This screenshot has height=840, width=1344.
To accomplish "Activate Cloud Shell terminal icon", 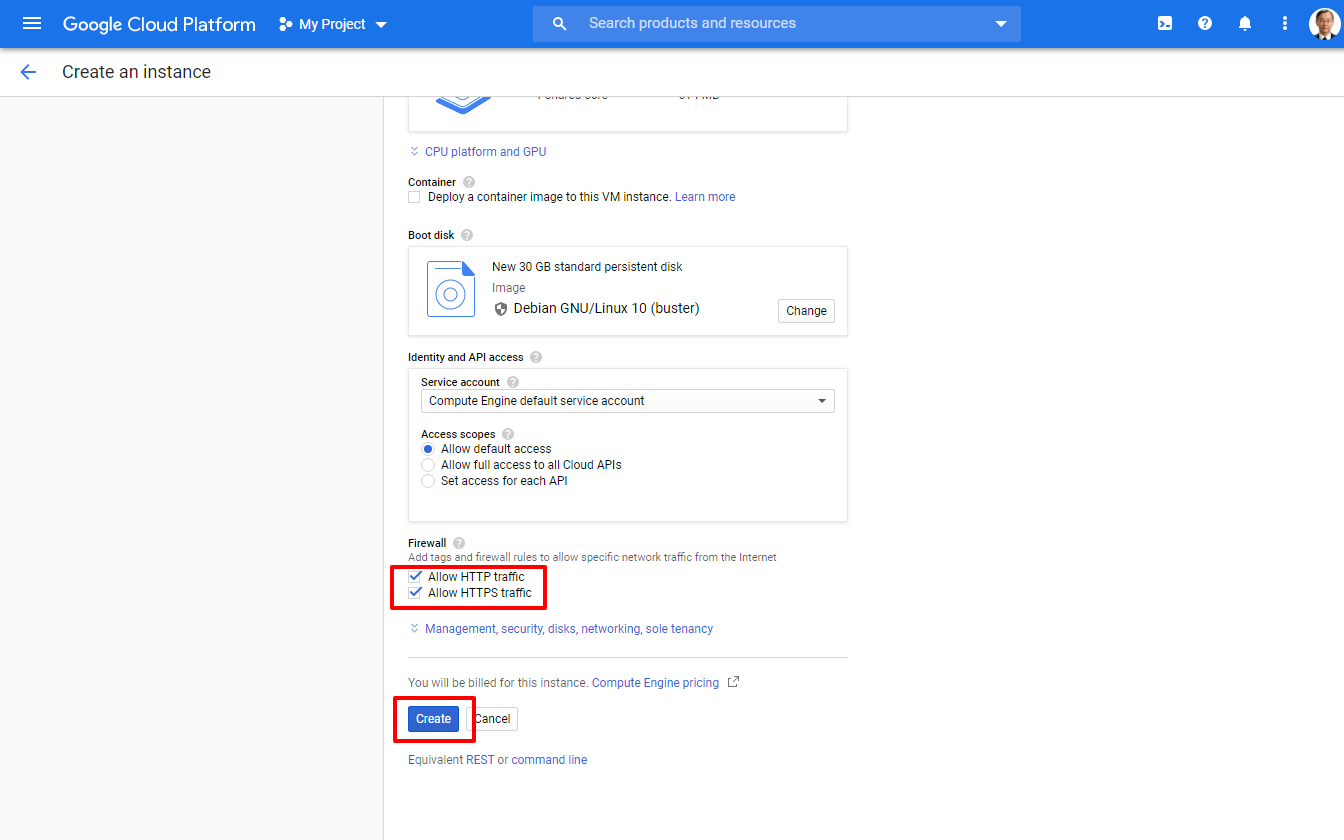I will point(1165,24).
